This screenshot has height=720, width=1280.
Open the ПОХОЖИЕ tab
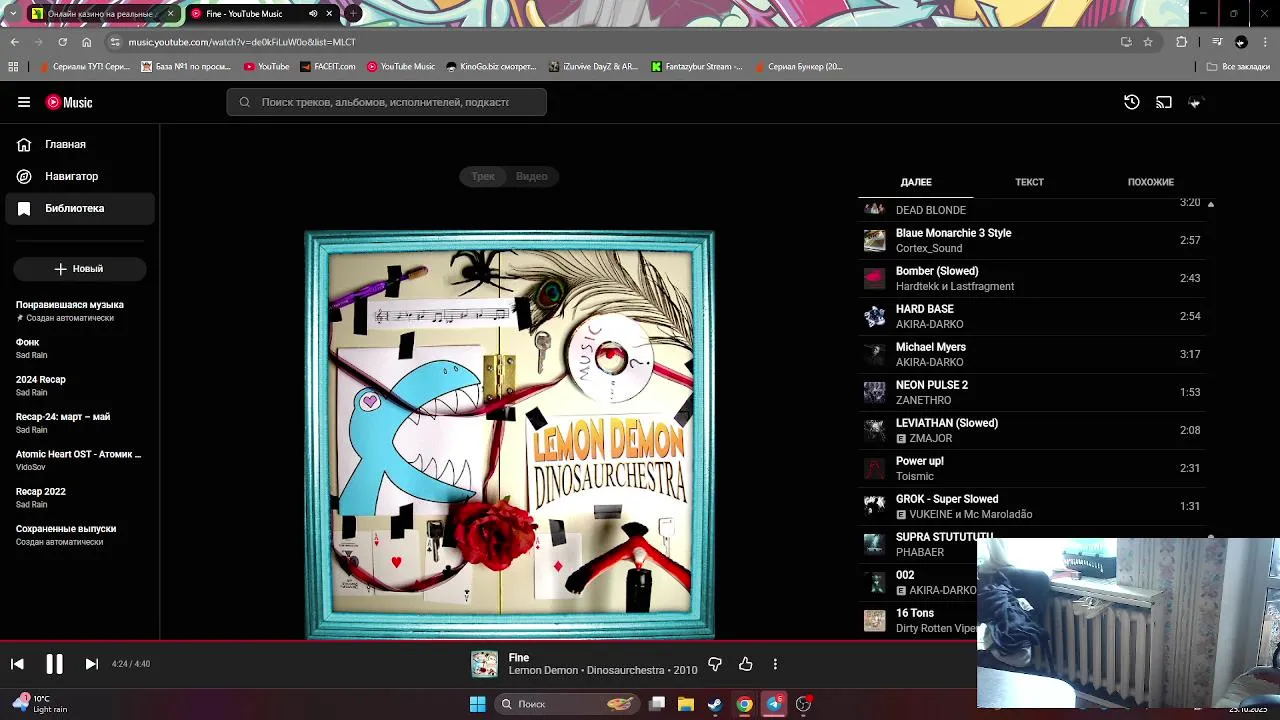point(1150,182)
